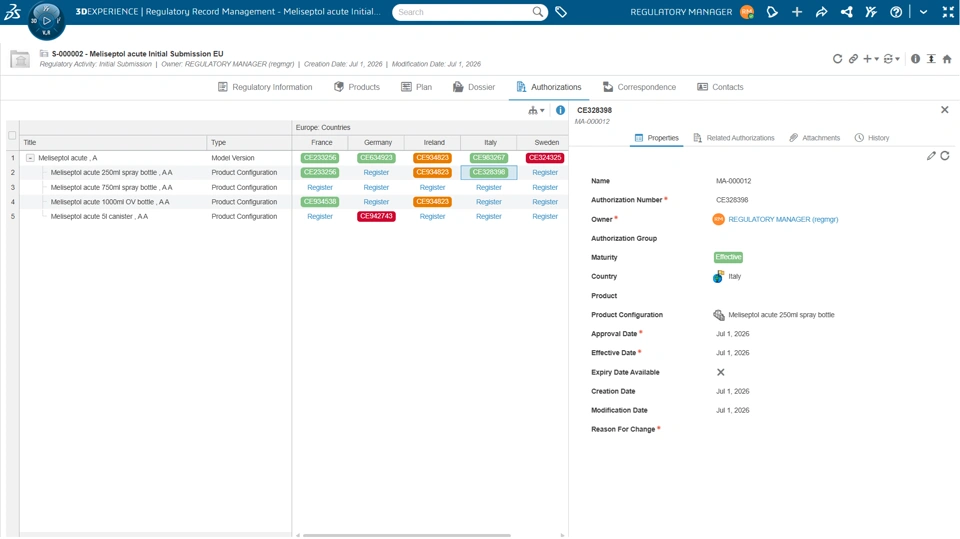
Task: Open the header plus dropdown
Action: tap(871, 59)
